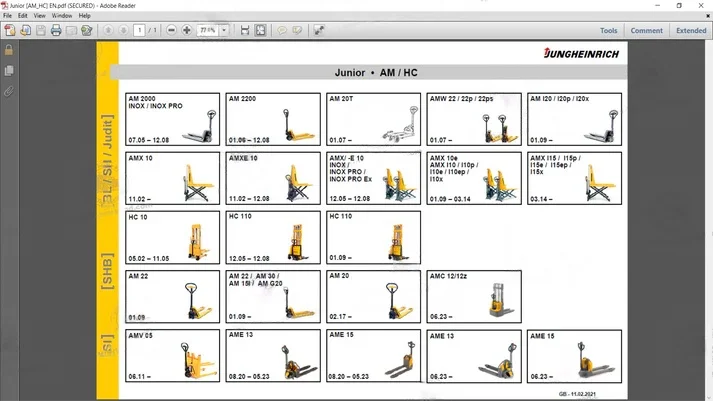Open the File menu
This screenshot has width=713, height=401.
point(8,15)
